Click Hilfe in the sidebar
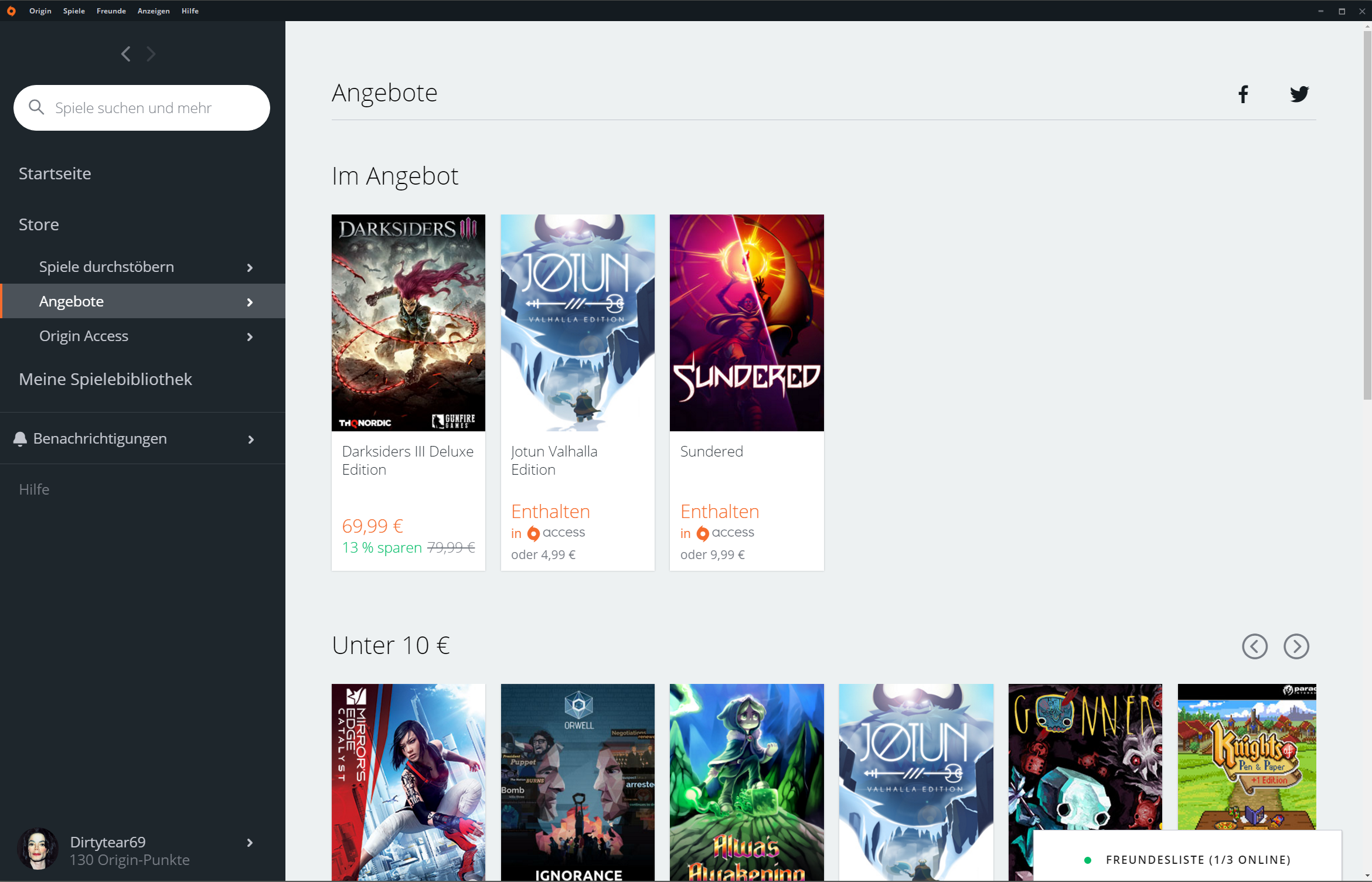 tap(34, 489)
